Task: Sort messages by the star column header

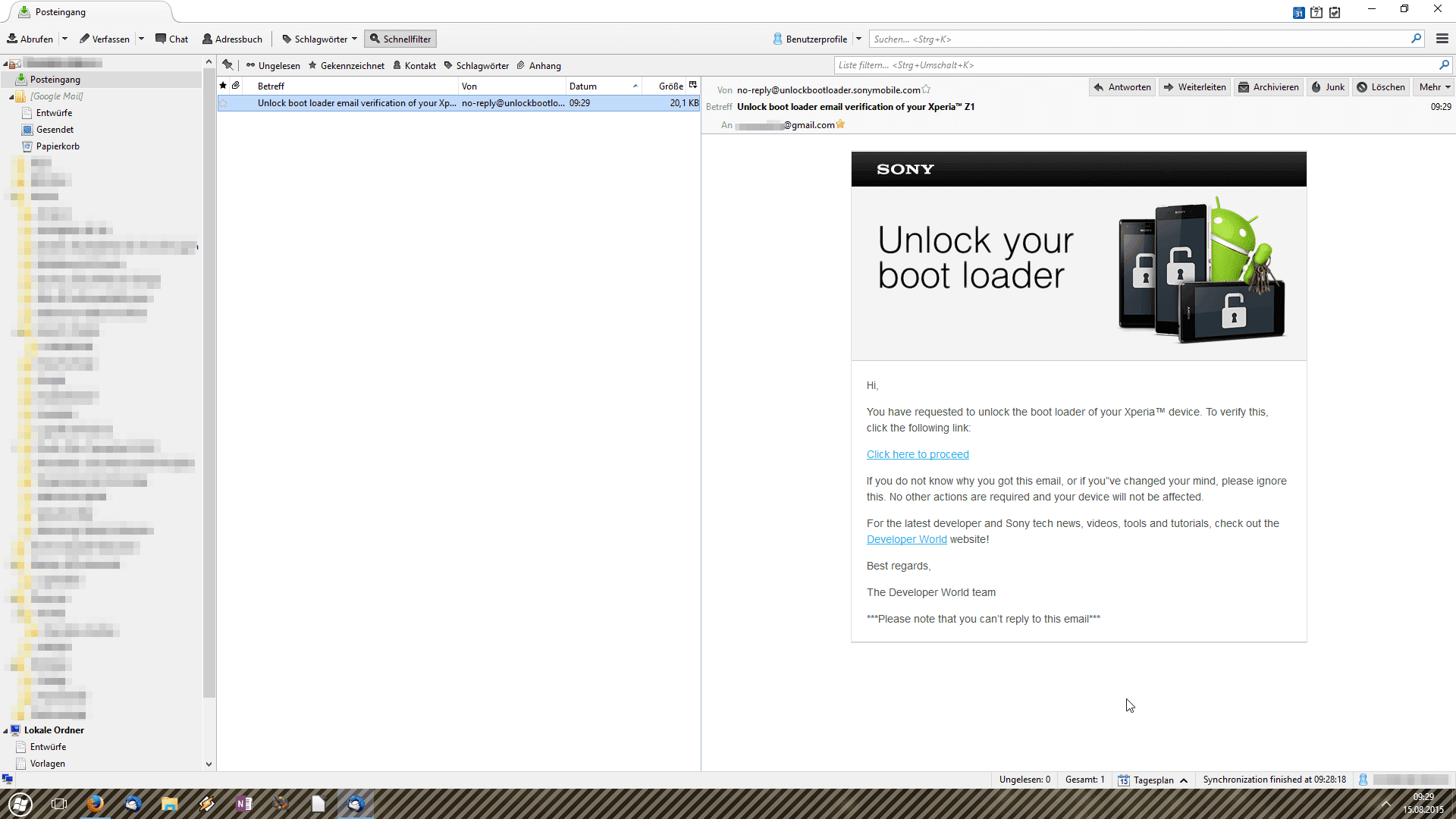Action: (x=223, y=86)
